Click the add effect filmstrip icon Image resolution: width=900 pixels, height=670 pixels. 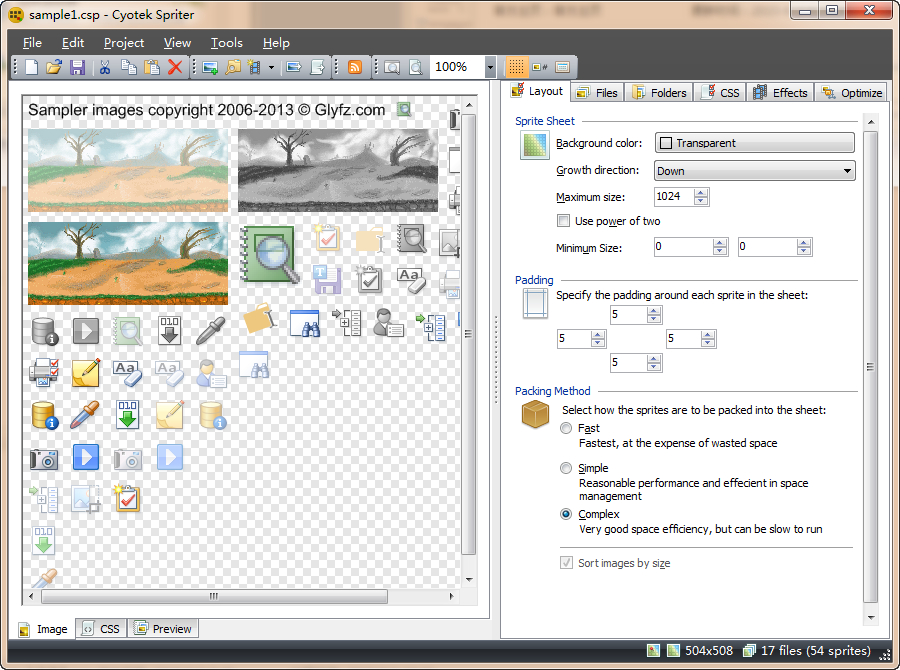tap(255, 67)
